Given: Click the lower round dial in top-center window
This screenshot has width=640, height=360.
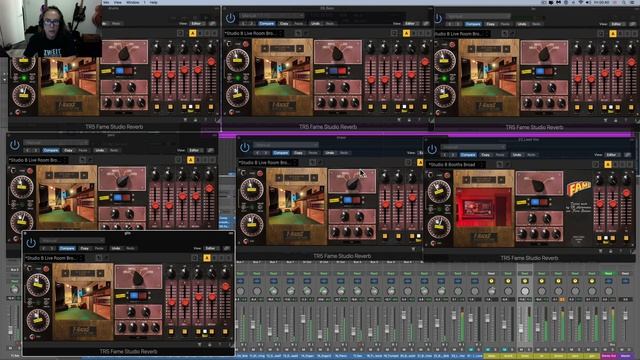Looking at the screenshot, I should coord(238,96).
